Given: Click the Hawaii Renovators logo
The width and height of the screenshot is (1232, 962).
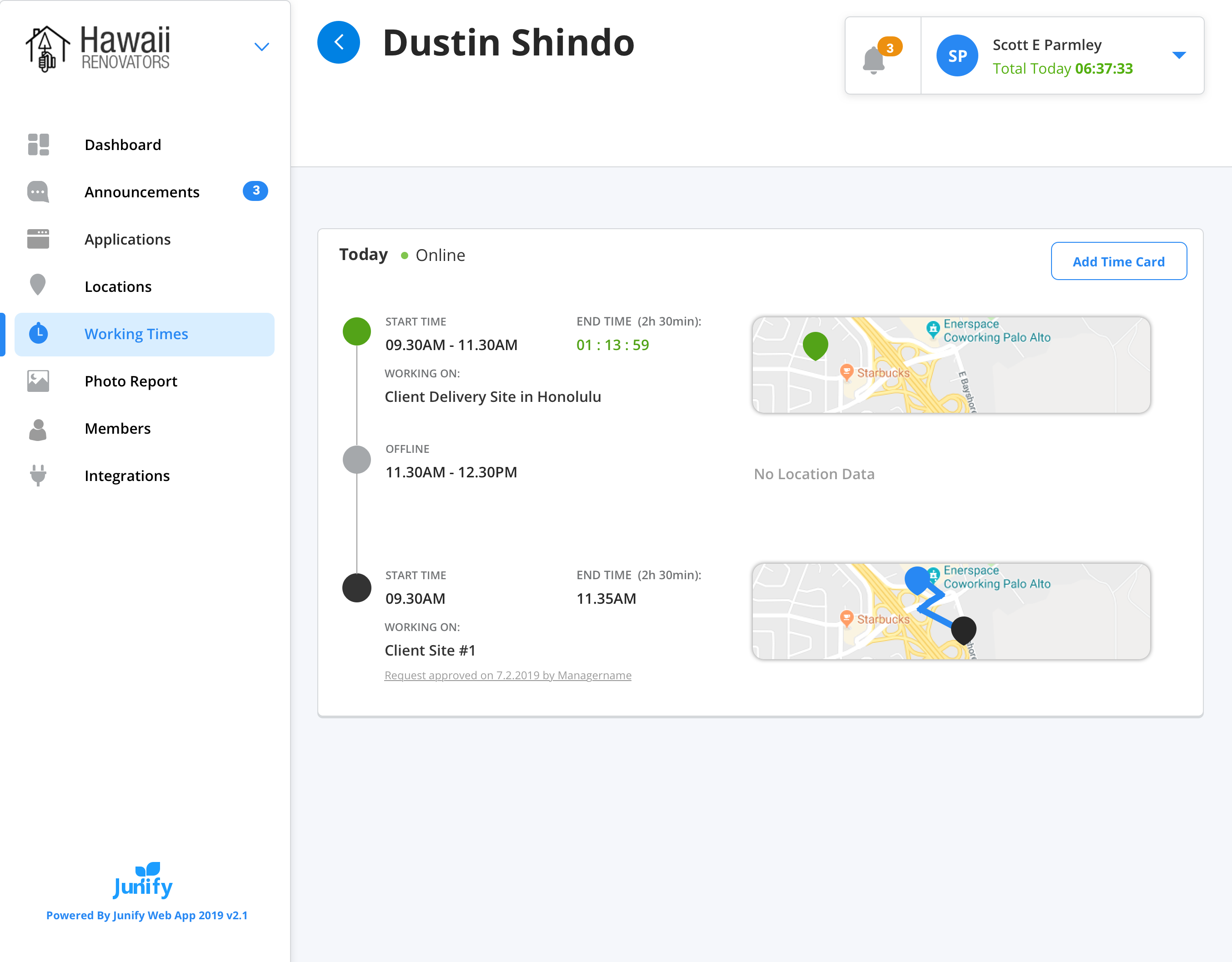Looking at the screenshot, I should pyautogui.click(x=98, y=49).
